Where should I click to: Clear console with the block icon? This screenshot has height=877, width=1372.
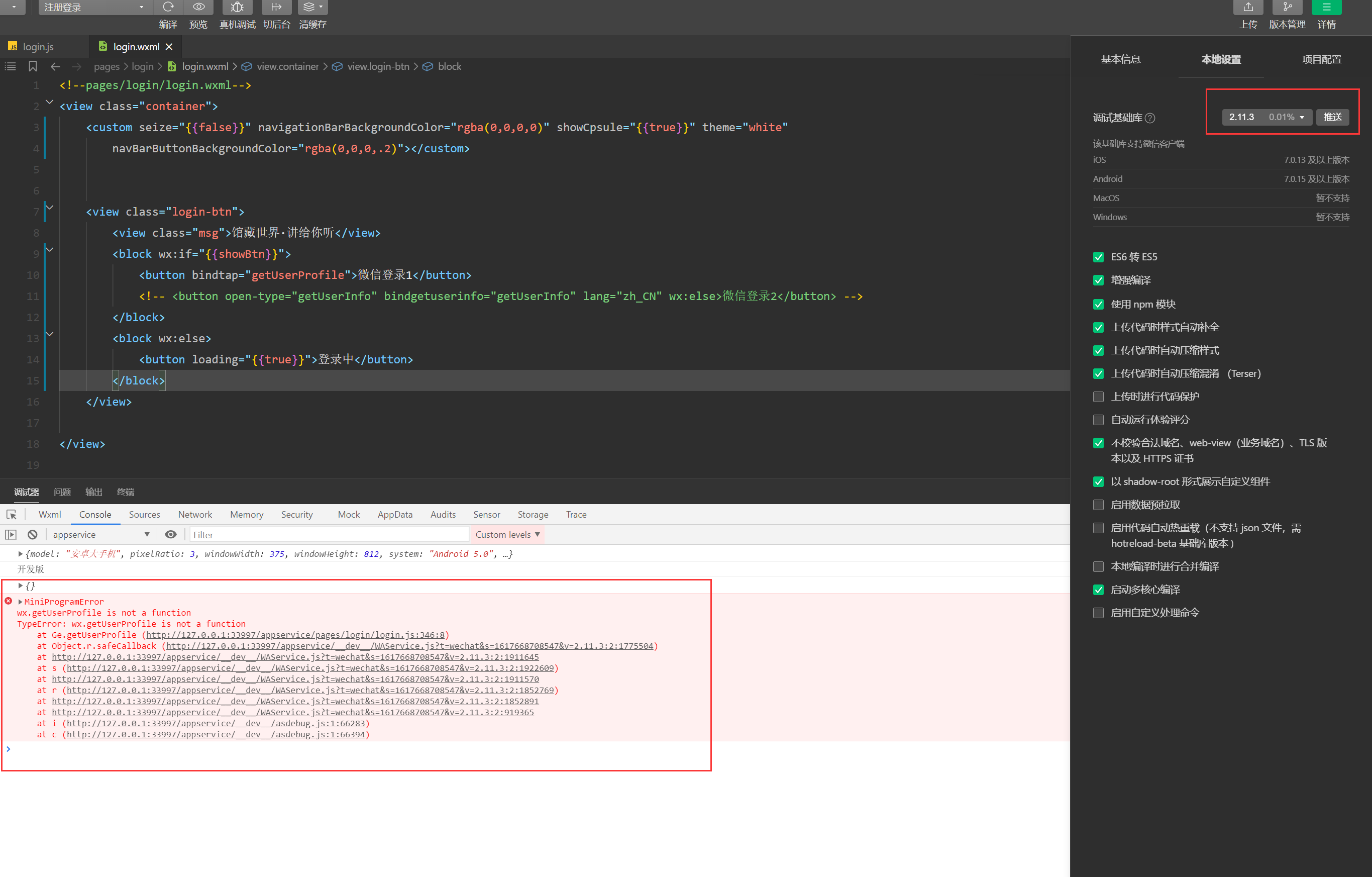coord(33,535)
